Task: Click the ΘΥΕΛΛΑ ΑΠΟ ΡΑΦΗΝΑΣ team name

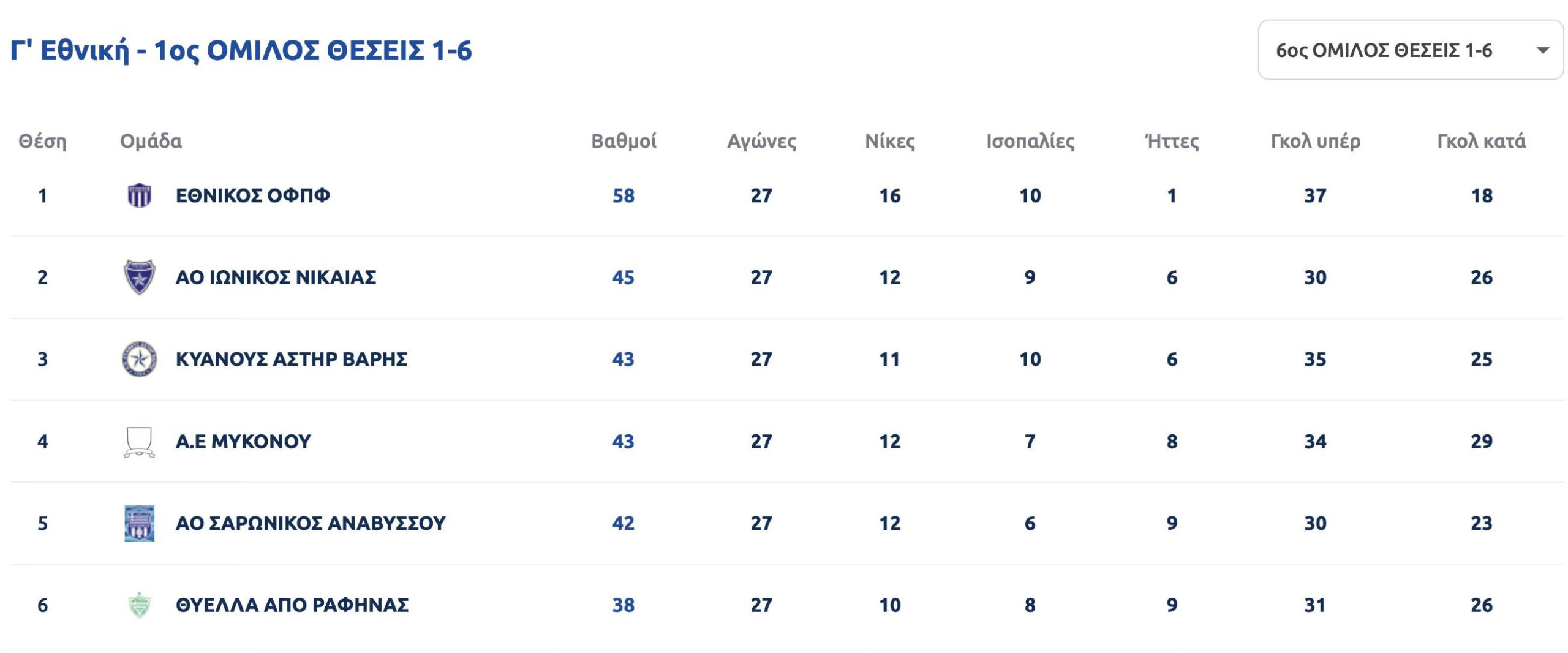Action: (x=292, y=605)
